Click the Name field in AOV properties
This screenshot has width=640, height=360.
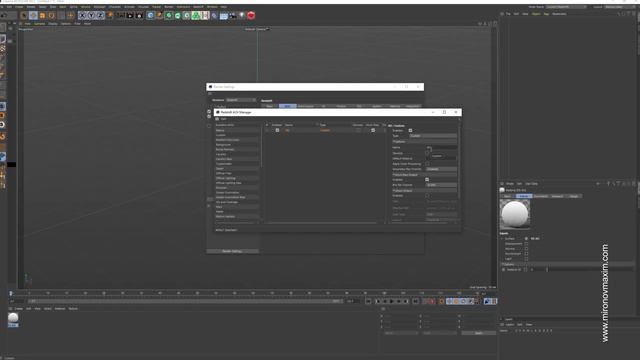click(x=441, y=147)
